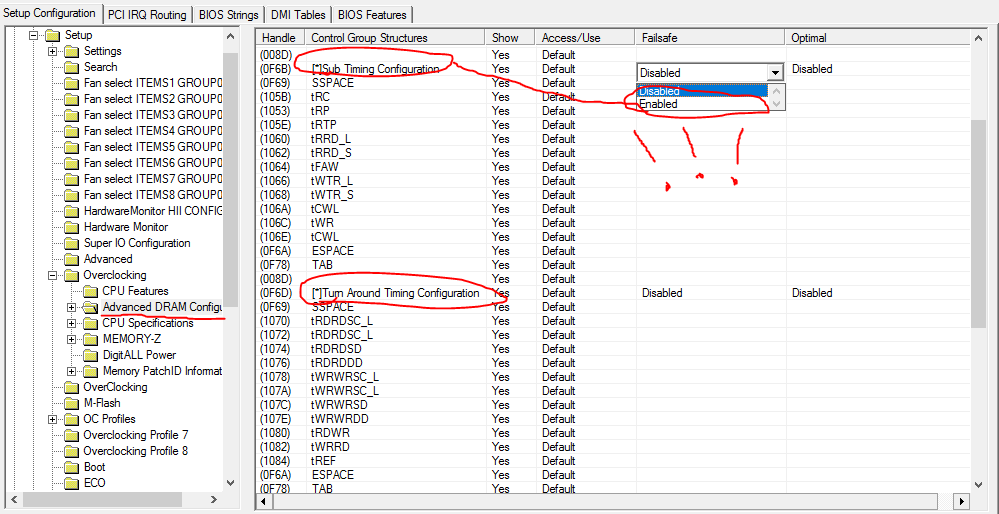Collapse the Overclocking tree node
The image size is (999, 514).
click(x=53, y=276)
